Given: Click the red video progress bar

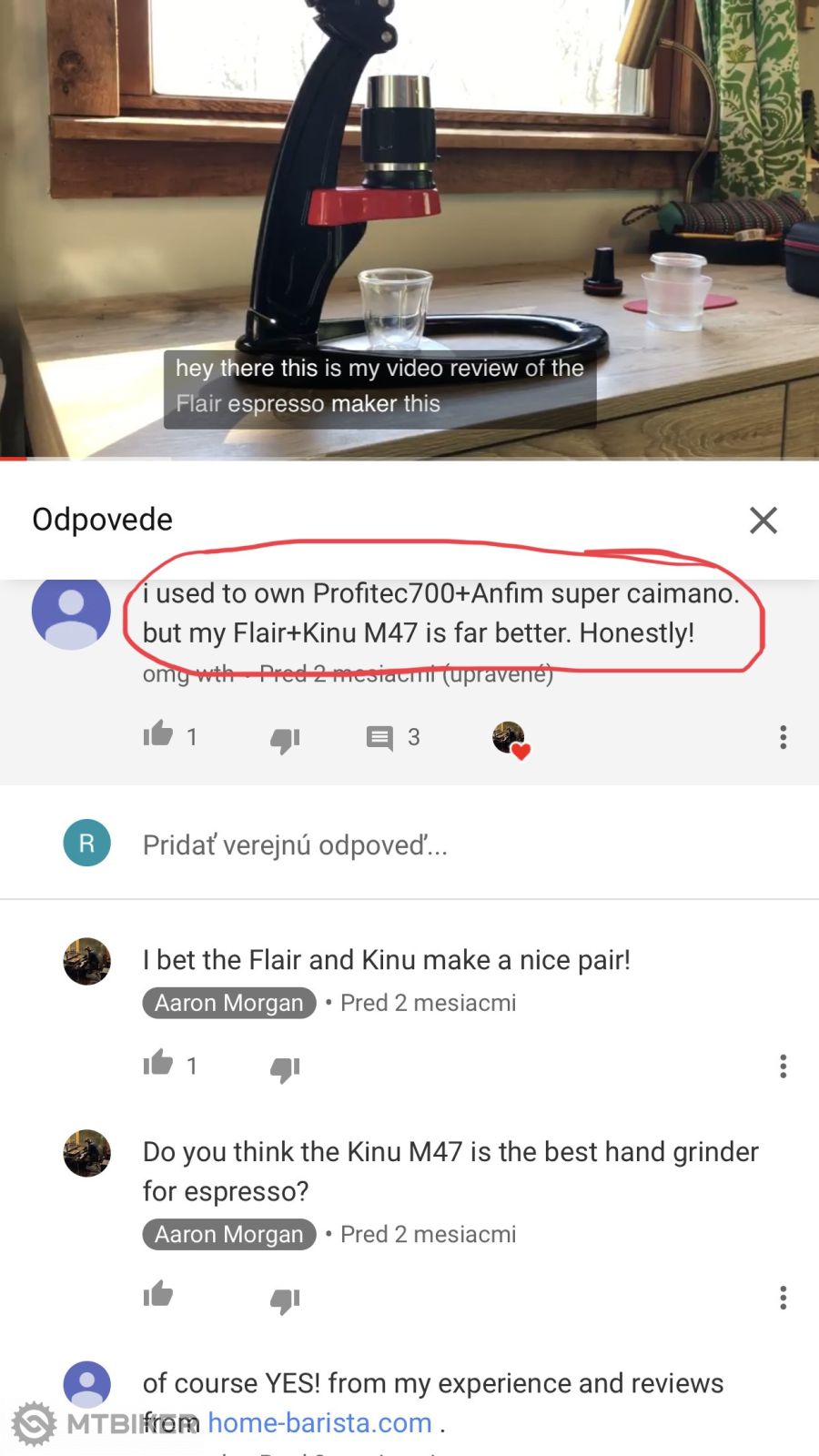Looking at the screenshot, I should click(x=14, y=458).
